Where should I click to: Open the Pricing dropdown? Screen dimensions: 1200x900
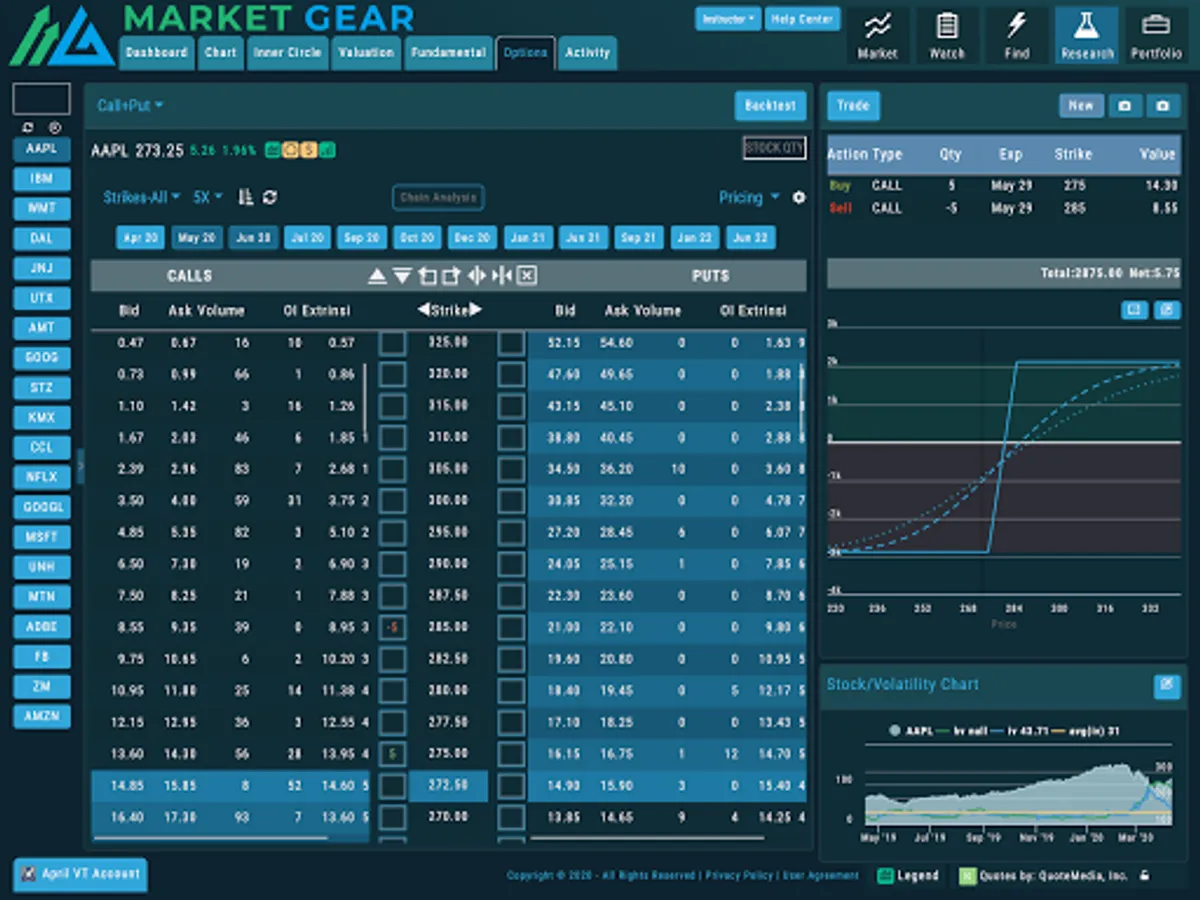(x=748, y=197)
